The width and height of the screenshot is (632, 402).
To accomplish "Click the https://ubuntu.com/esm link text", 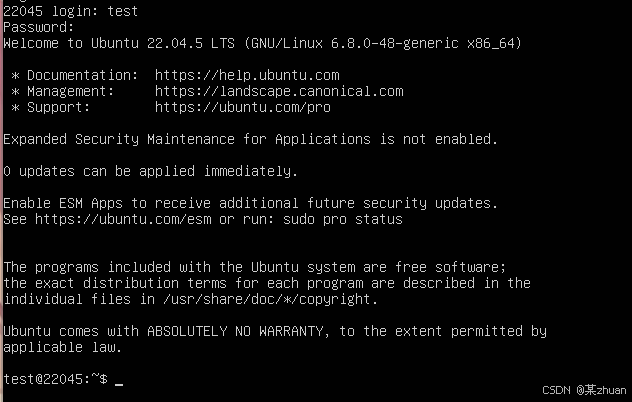I will (123, 219).
